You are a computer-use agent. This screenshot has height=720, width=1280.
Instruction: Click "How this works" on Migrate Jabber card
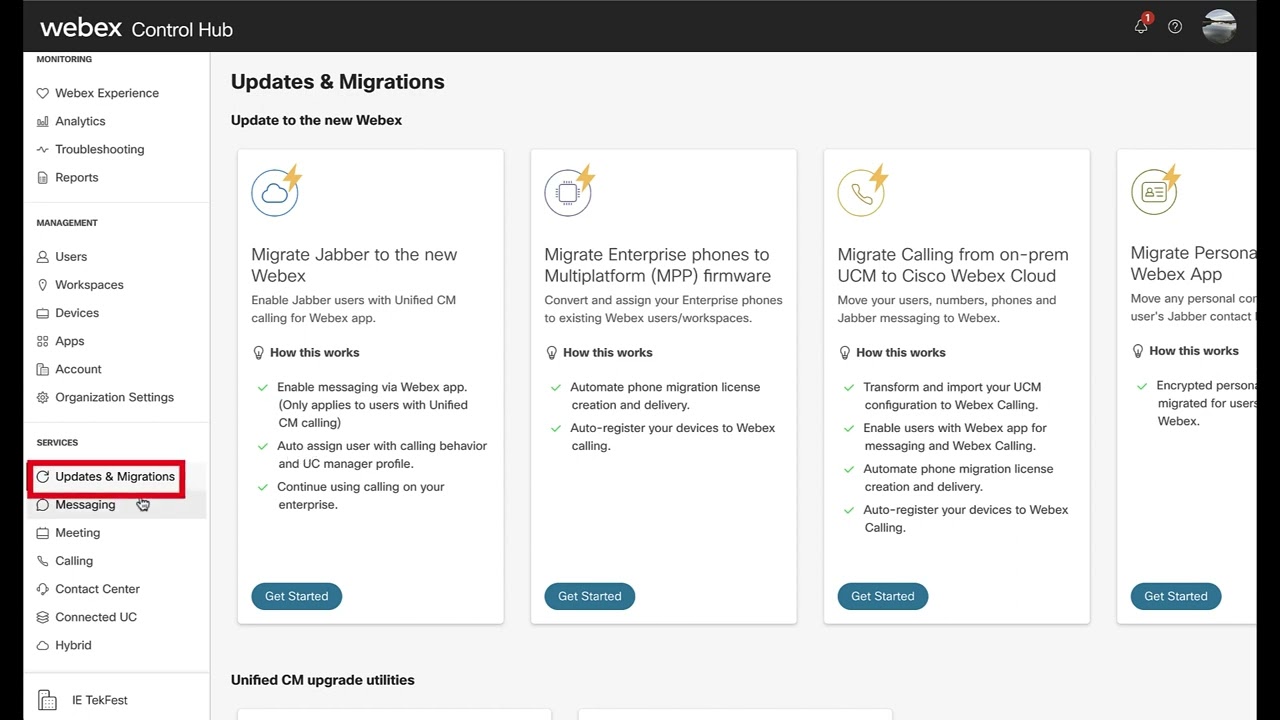click(x=314, y=353)
